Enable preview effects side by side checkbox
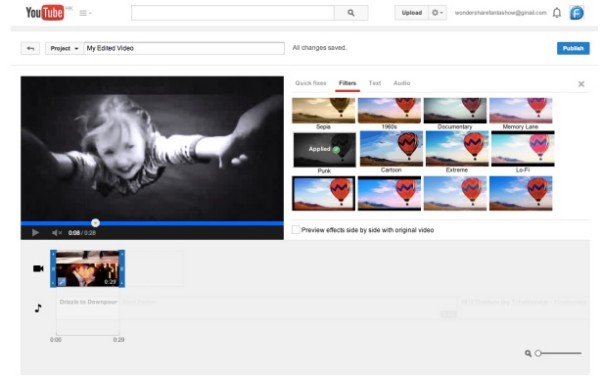Screen dimensions: 600x379 [x=296, y=230]
